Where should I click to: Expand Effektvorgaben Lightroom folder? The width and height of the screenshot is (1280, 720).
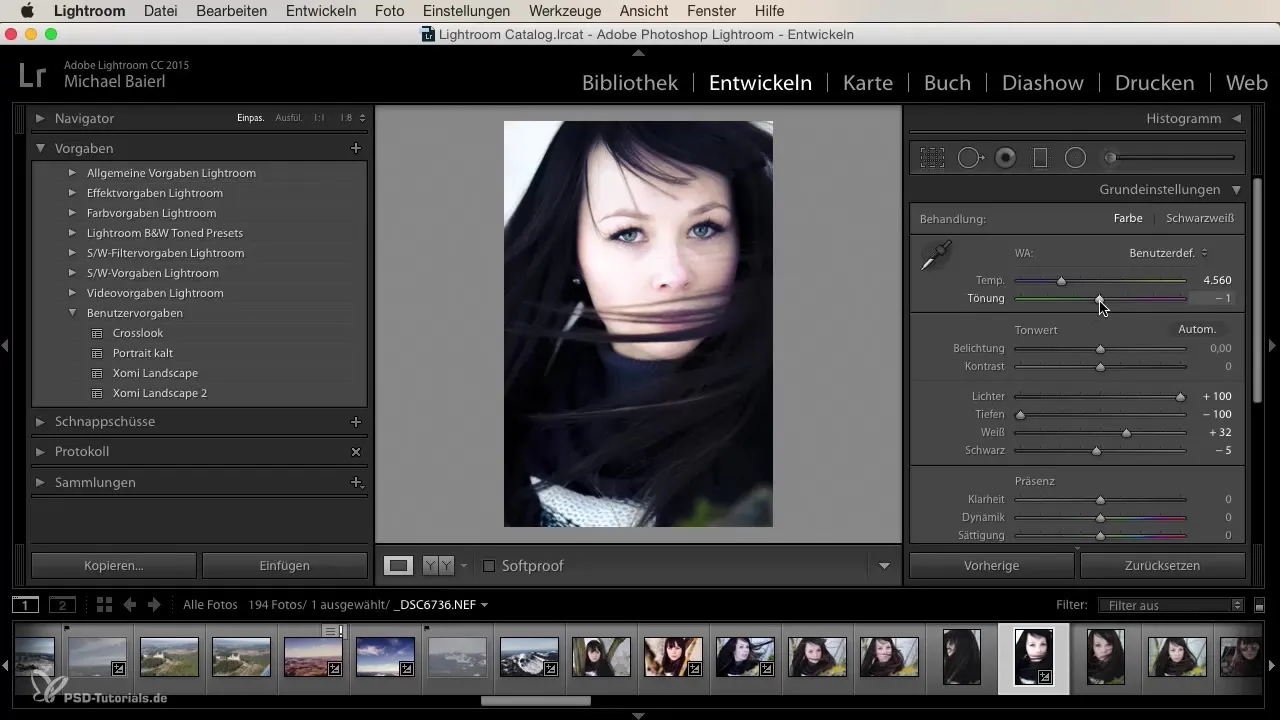pyautogui.click(x=72, y=193)
